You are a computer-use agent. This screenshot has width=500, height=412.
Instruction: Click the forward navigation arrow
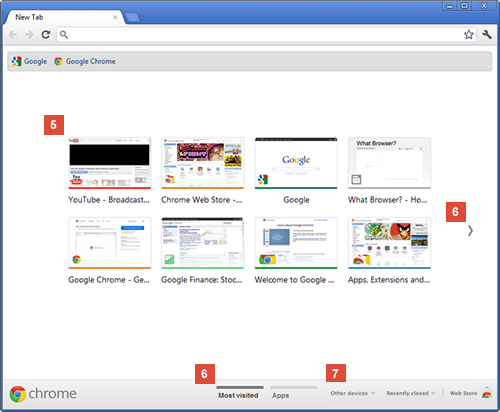click(x=29, y=35)
